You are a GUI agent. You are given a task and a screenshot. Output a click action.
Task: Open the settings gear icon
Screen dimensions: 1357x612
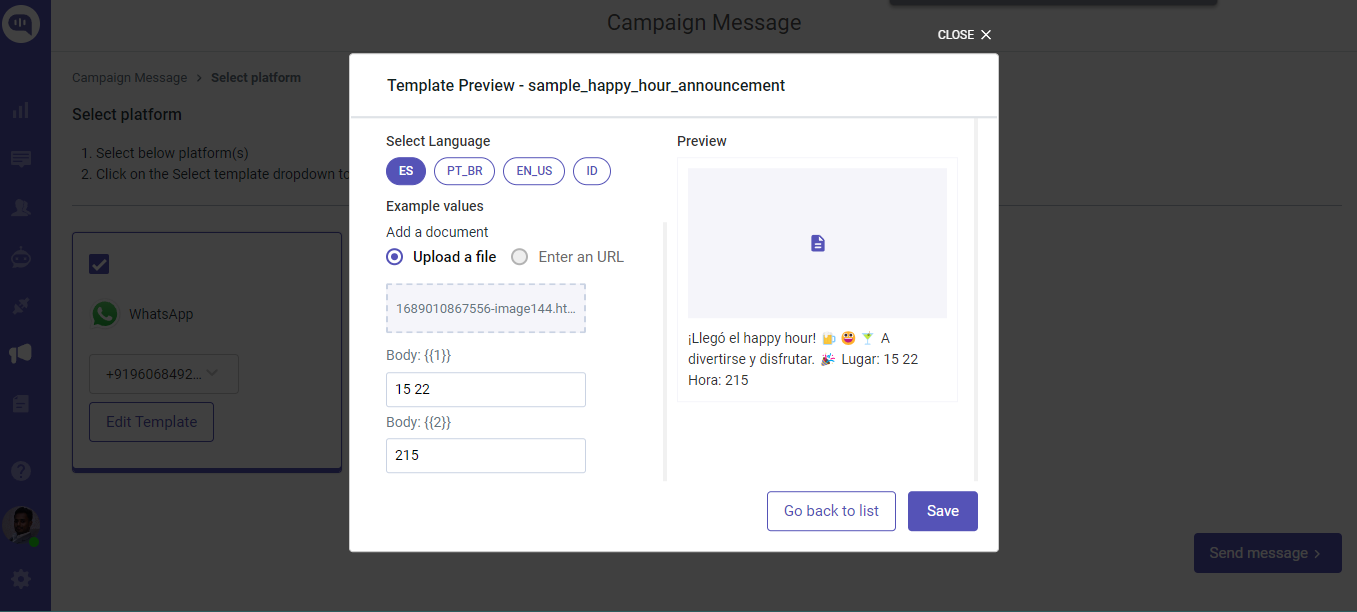point(21,579)
